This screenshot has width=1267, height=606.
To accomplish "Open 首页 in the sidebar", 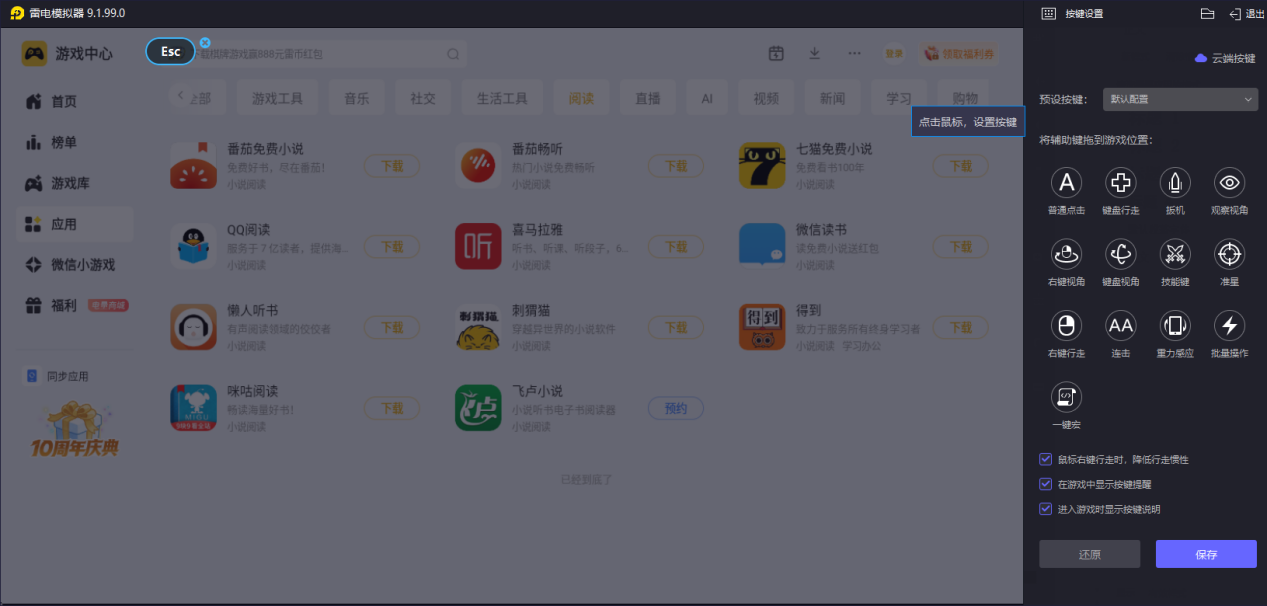I will point(75,102).
